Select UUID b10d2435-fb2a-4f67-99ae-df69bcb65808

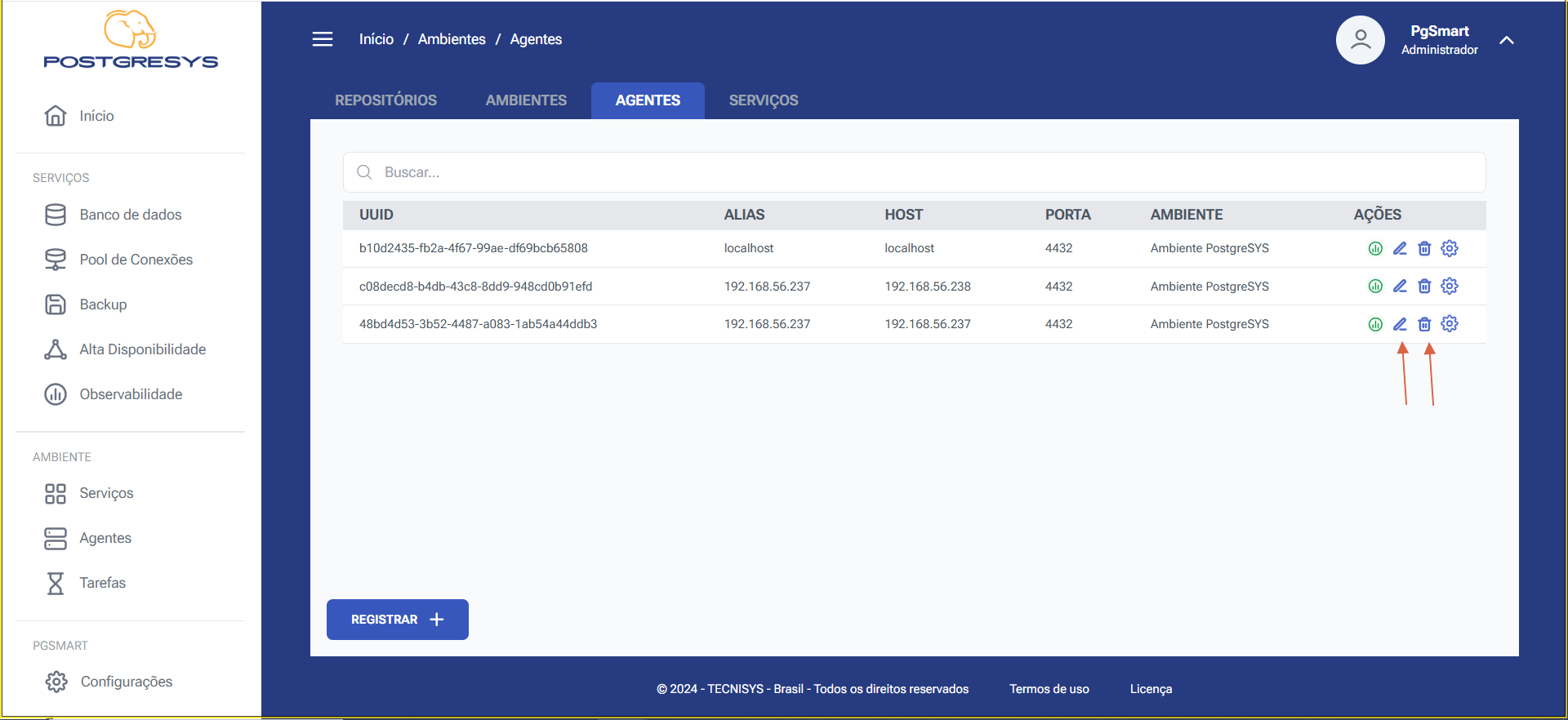click(474, 248)
